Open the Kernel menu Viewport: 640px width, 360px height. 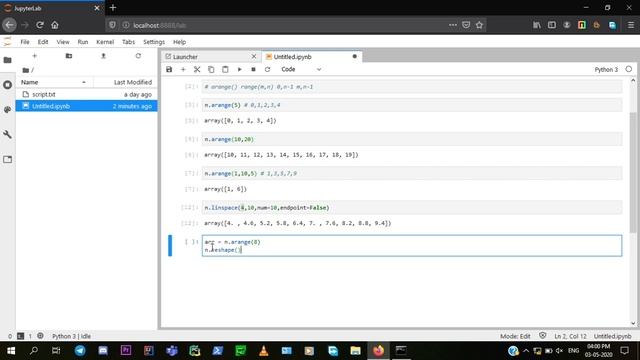(105, 42)
